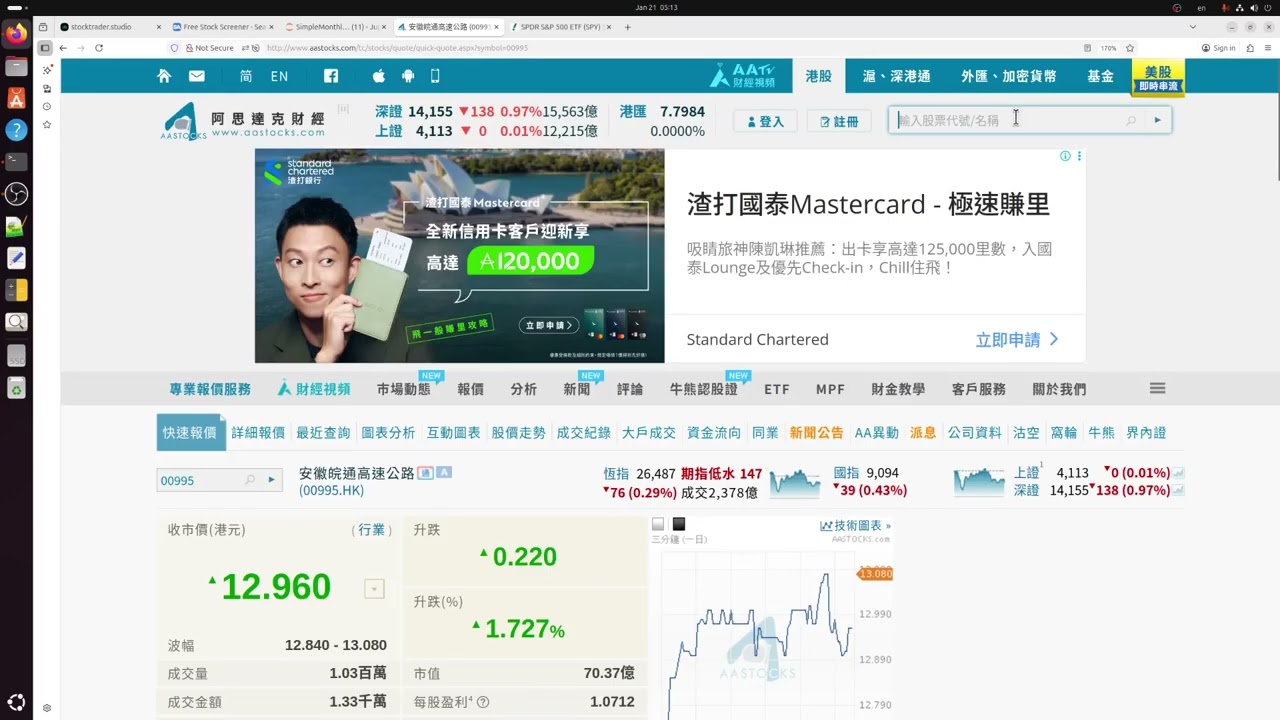
Task: Select white chart theme swatch
Action: click(658, 524)
